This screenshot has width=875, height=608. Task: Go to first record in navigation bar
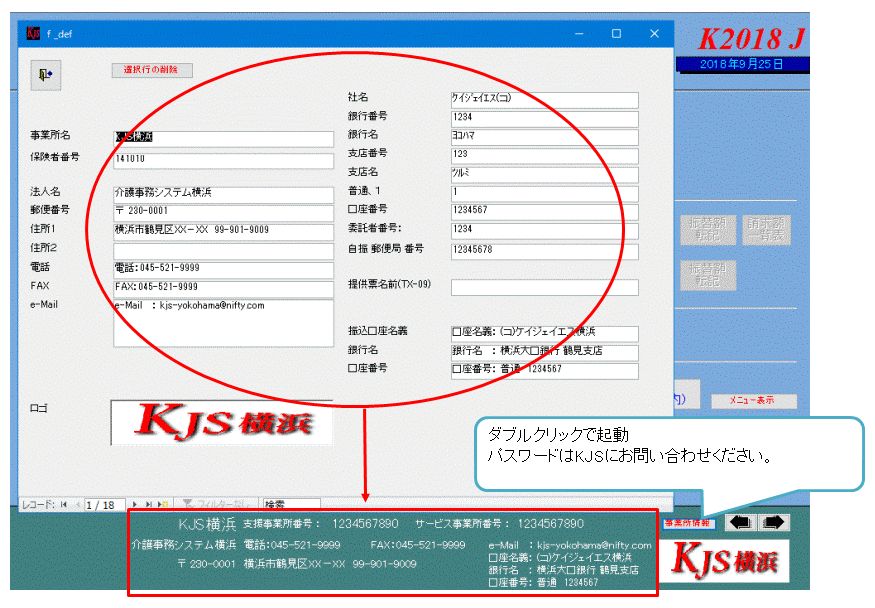[x=65, y=505]
